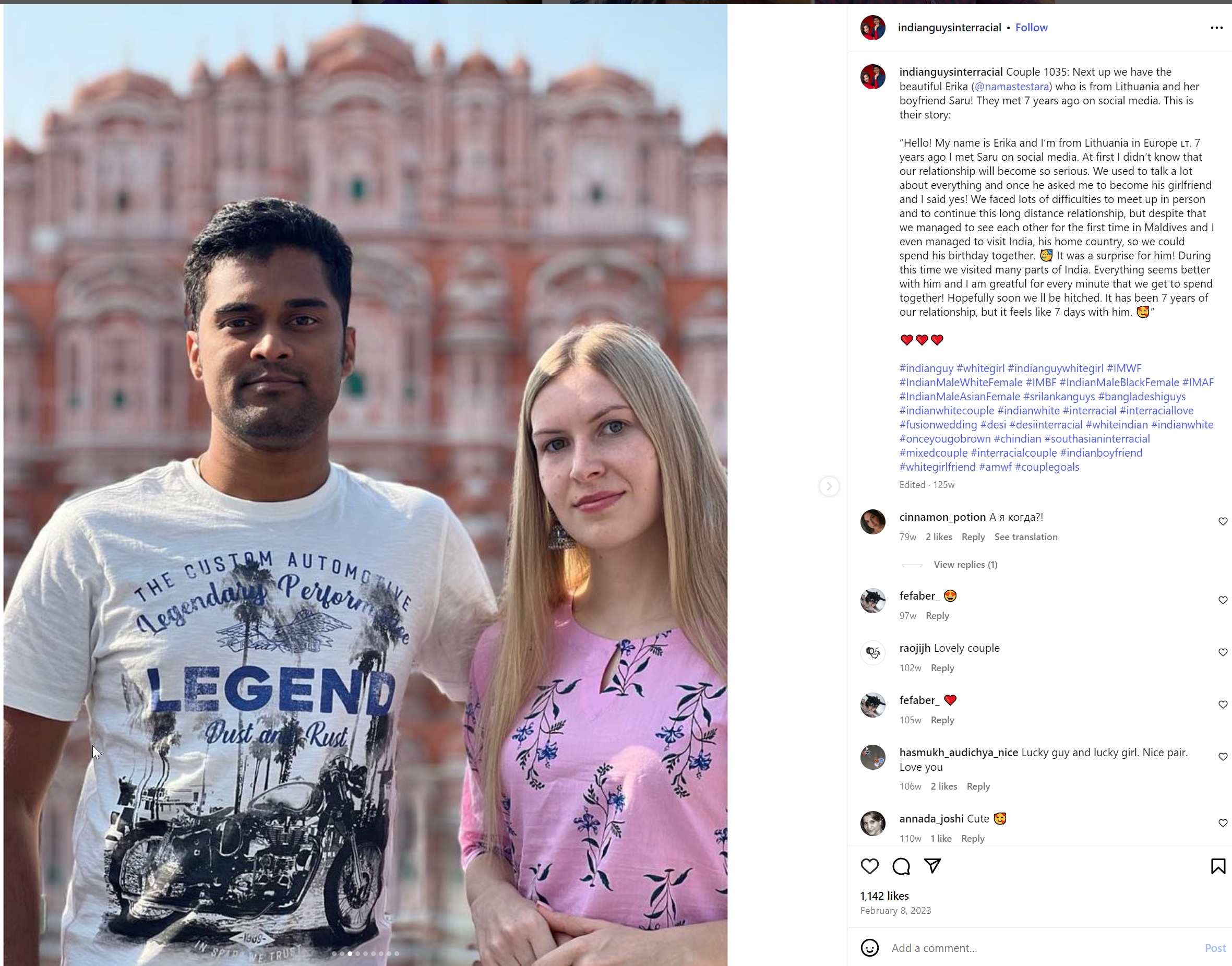Like the cinnamon_potion comment
Screen dimensions: 1232x966
point(1223,521)
